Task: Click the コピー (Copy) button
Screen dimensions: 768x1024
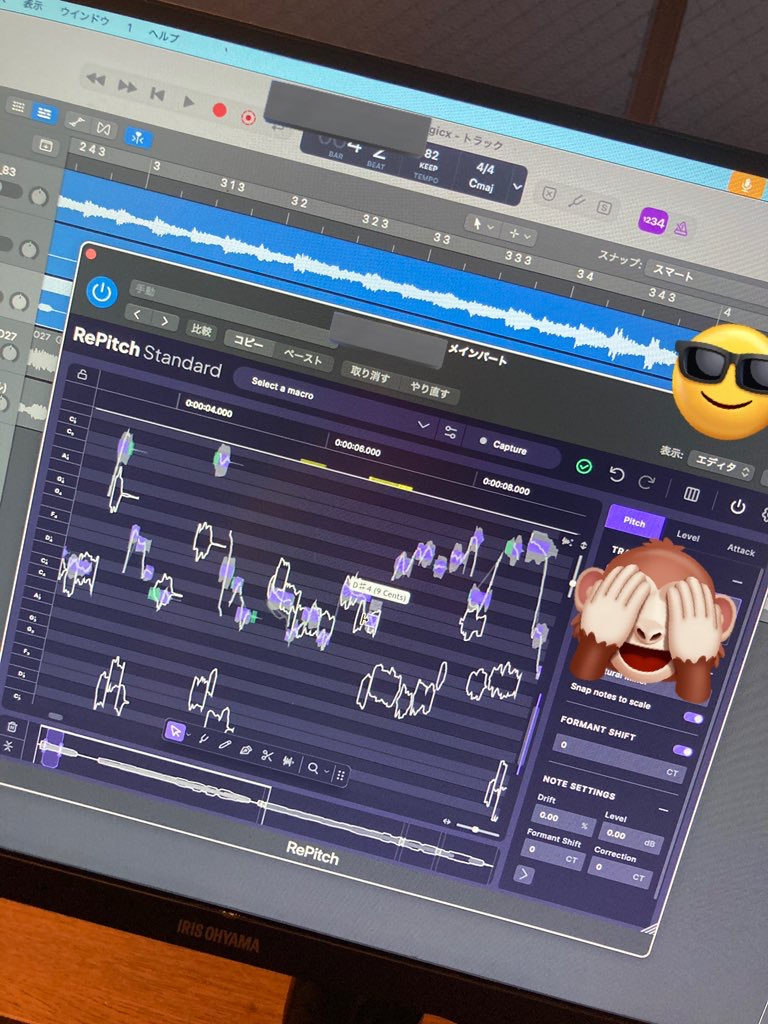Action: pos(248,342)
